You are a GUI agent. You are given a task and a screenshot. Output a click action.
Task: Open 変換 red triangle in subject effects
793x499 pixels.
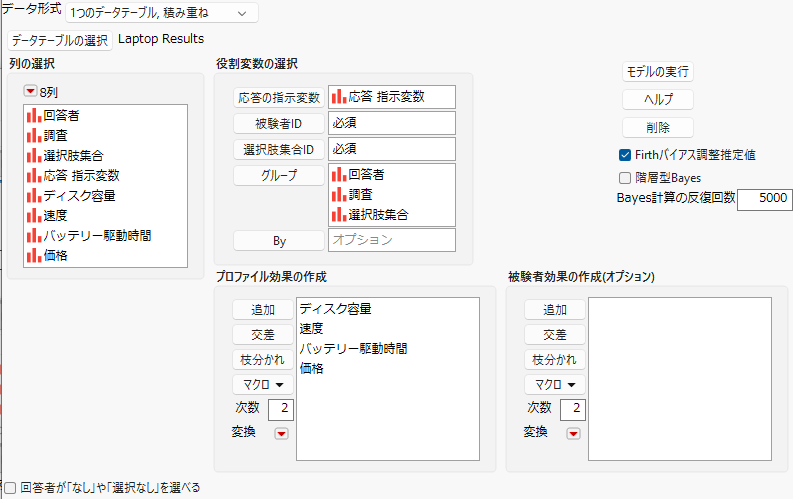tap(574, 434)
